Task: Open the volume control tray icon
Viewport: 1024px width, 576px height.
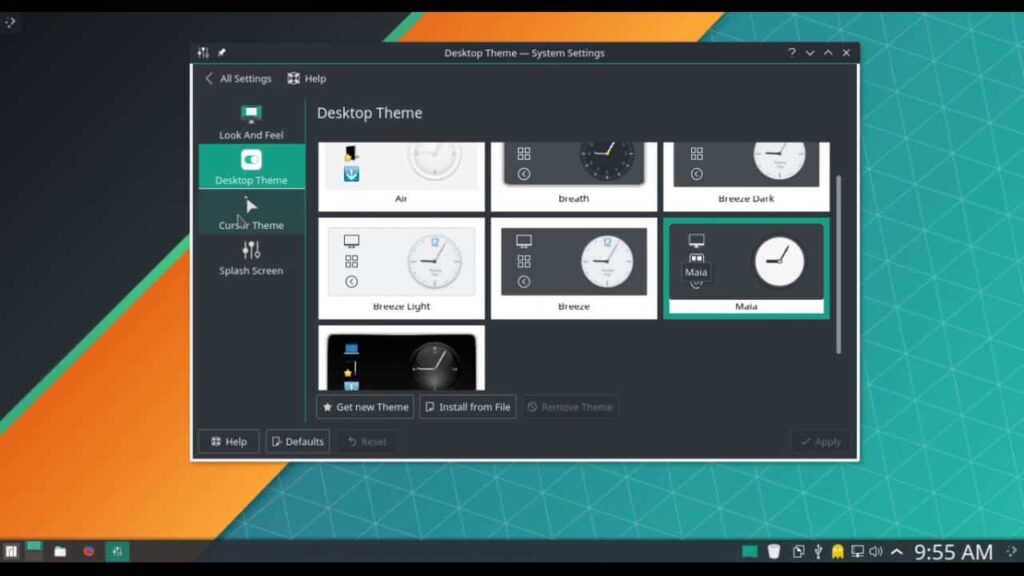Action: [876, 552]
